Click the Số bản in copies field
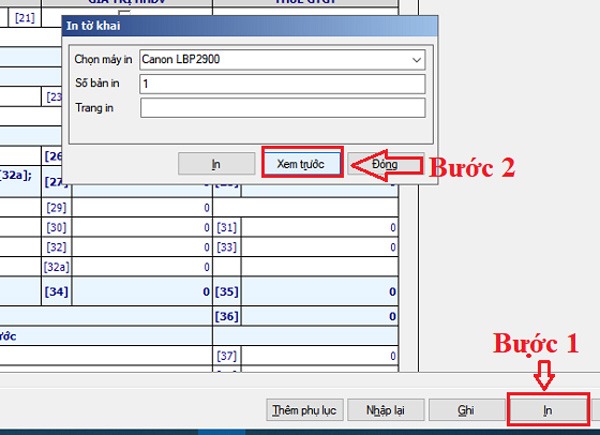 pyautogui.click(x=283, y=84)
